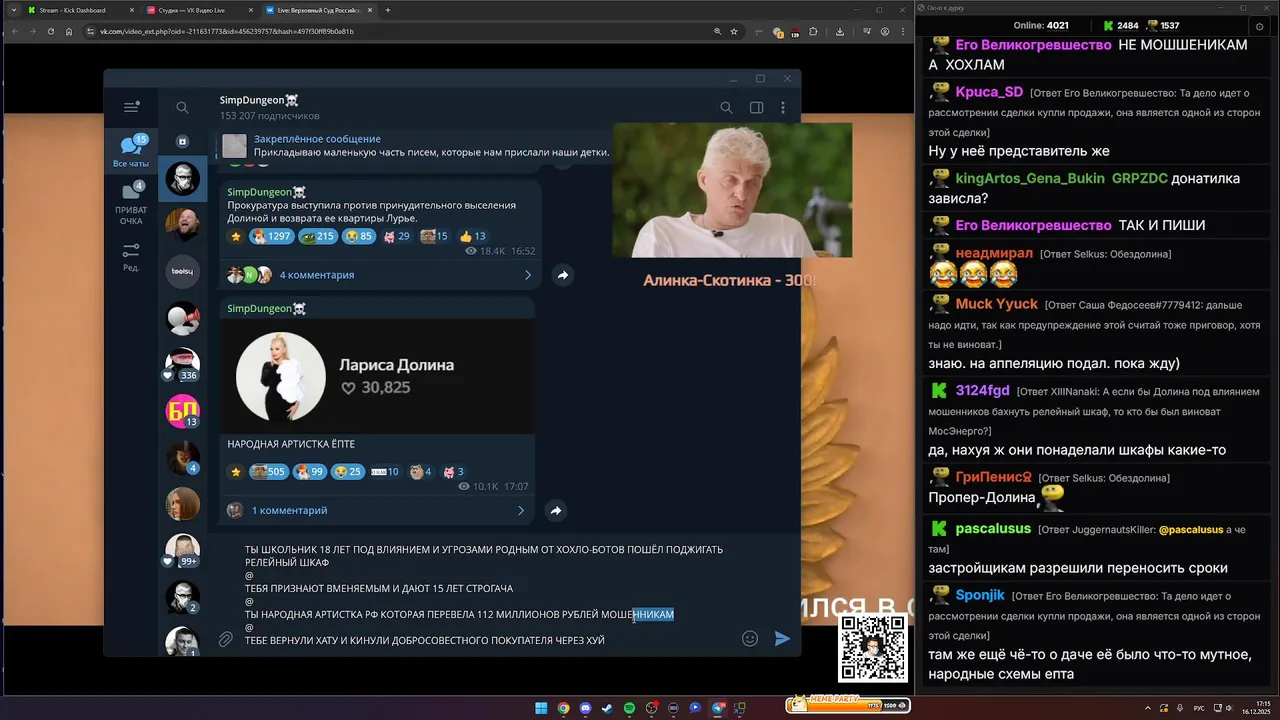Toggle the Telegram side panel icon
The height and width of the screenshot is (720, 1280).
click(x=757, y=107)
